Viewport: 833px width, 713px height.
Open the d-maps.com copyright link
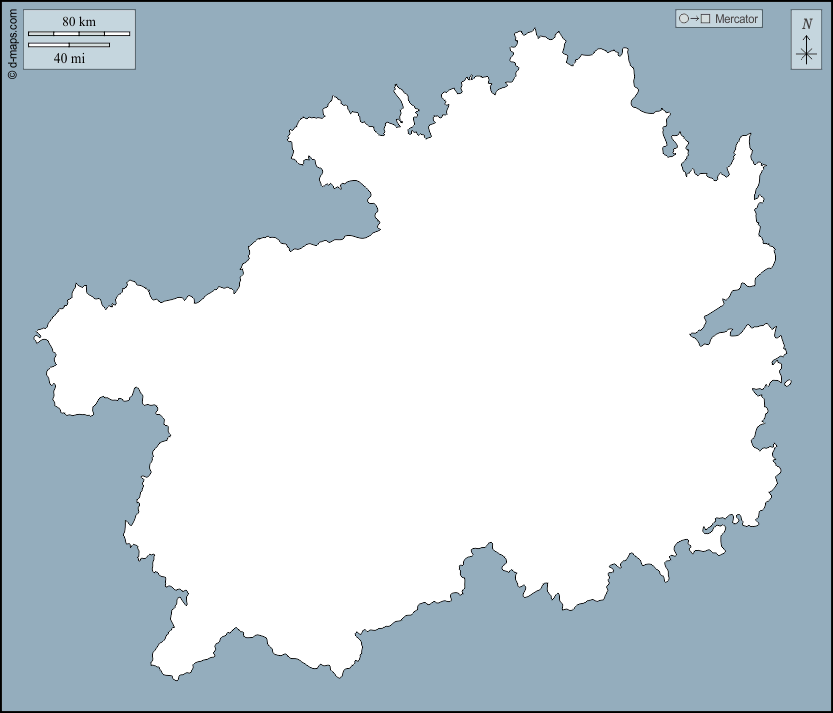tap(12, 42)
